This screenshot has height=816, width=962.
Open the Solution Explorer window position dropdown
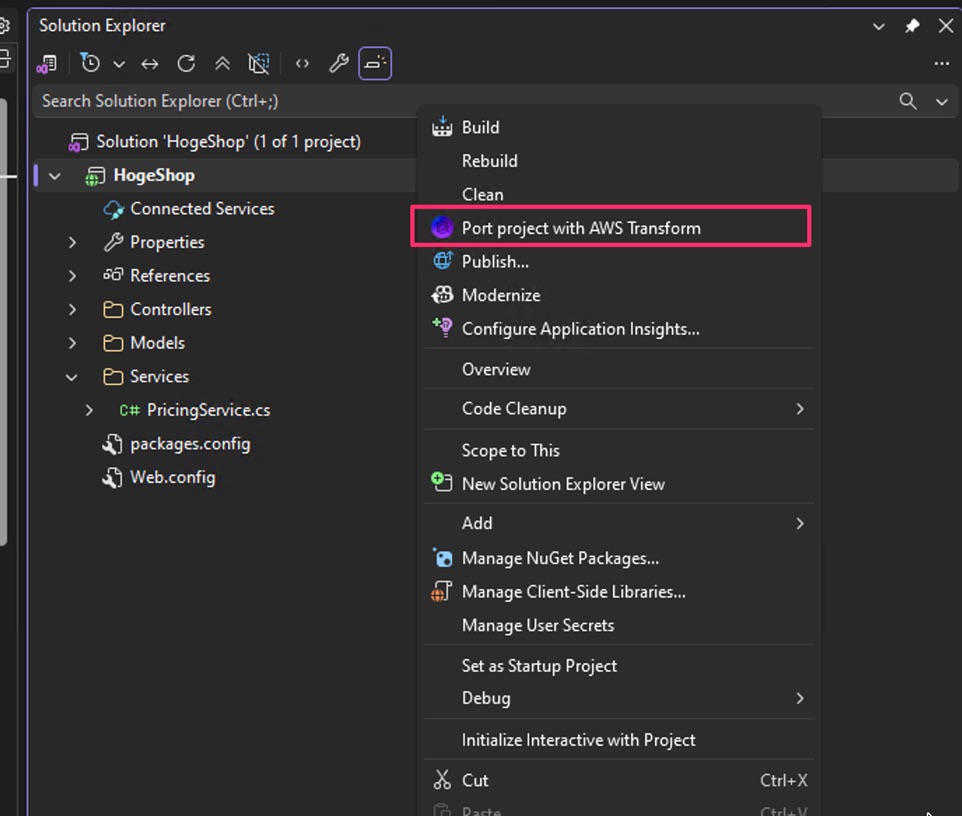(879, 26)
